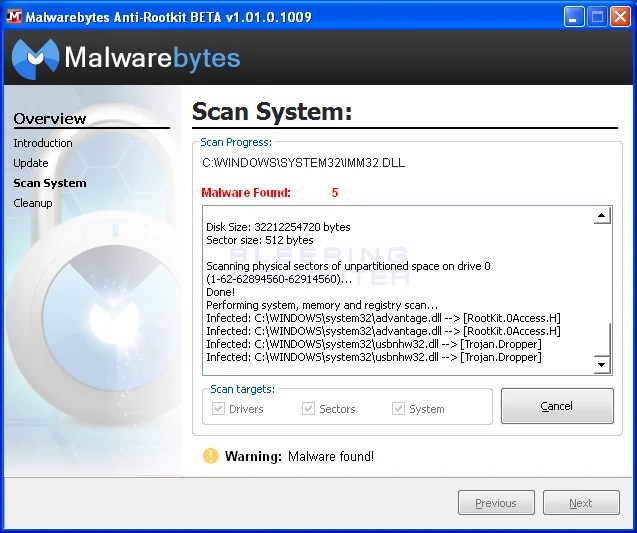Image resolution: width=637 pixels, height=533 pixels.
Task: Click the malware count value 5
Action: pyautogui.click(x=335, y=193)
